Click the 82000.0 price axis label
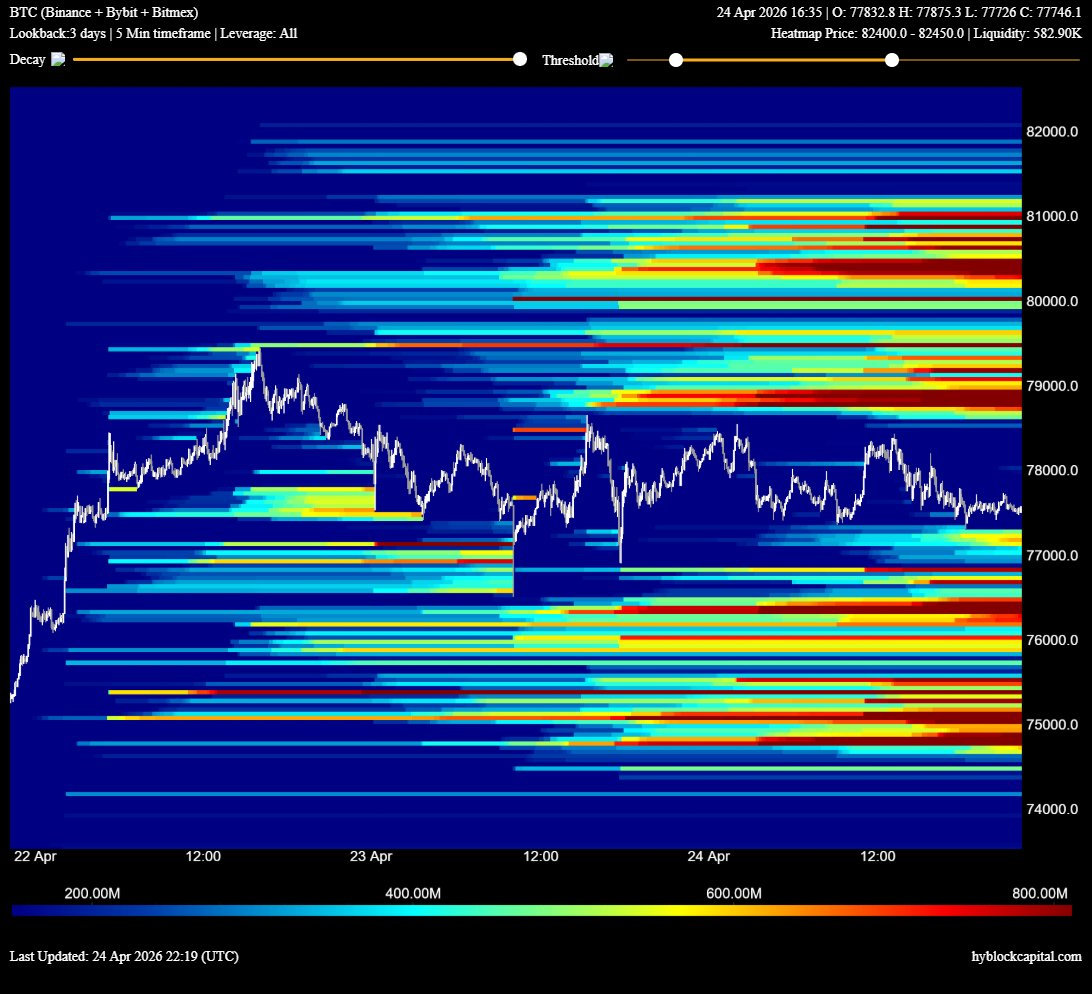The height and width of the screenshot is (994, 1092). 1052,132
